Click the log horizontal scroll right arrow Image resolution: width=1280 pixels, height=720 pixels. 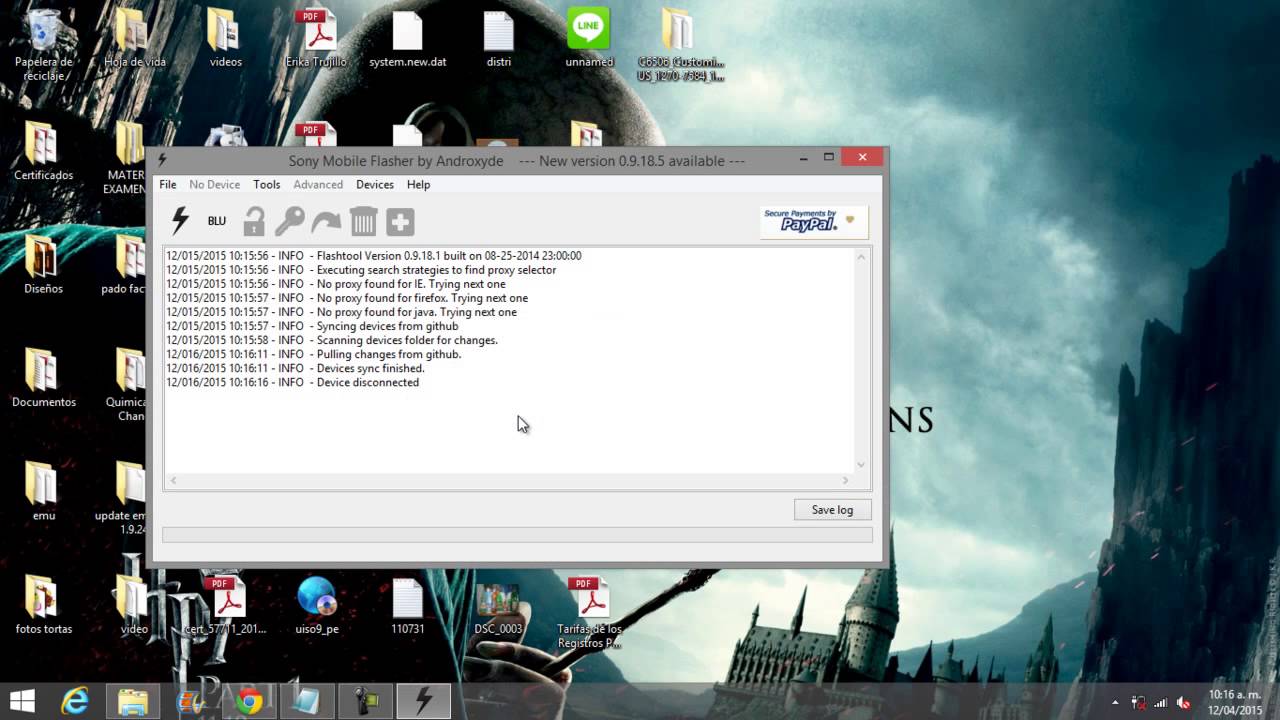[846, 481]
